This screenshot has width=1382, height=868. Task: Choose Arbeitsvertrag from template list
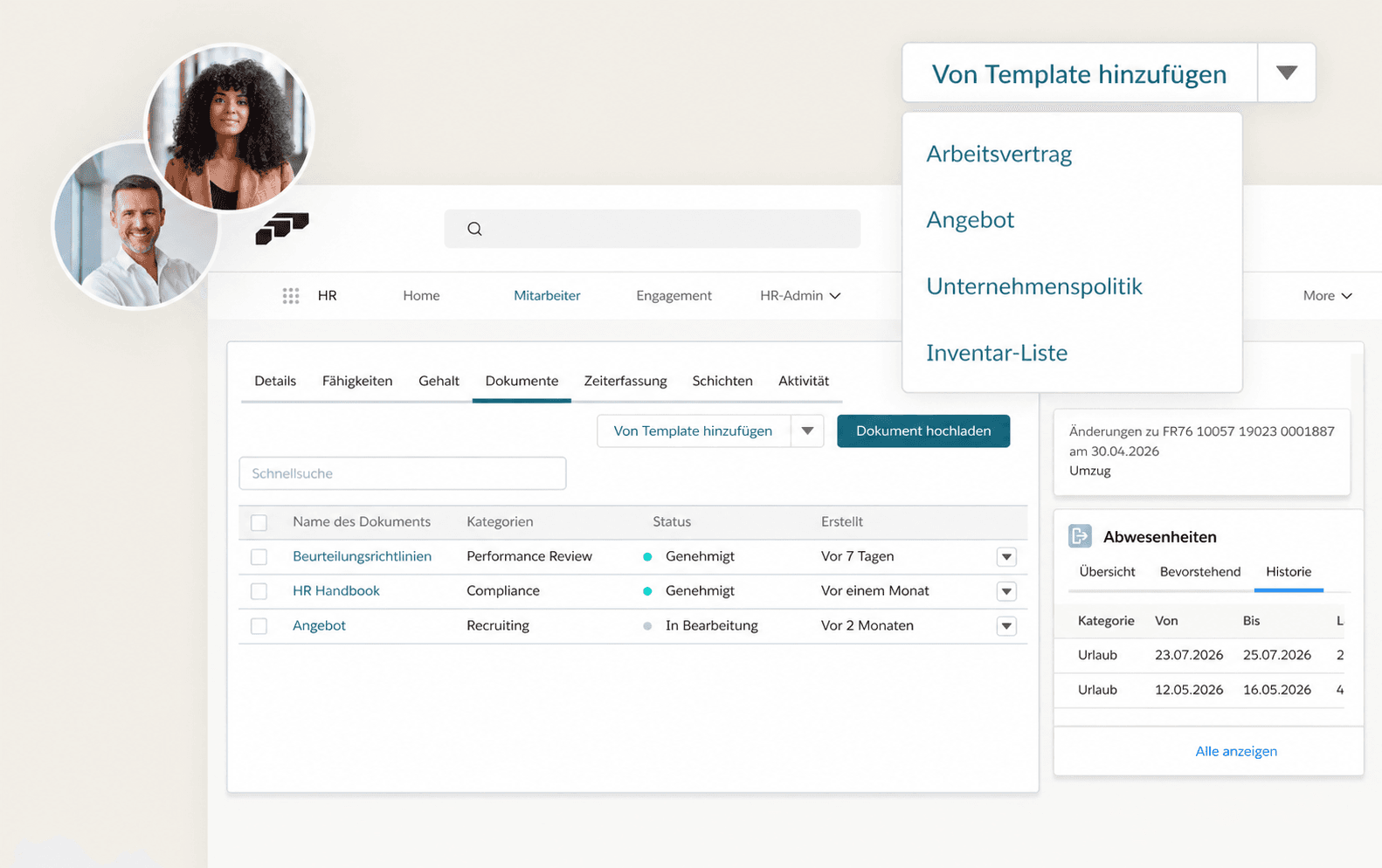pyautogui.click(x=998, y=154)
